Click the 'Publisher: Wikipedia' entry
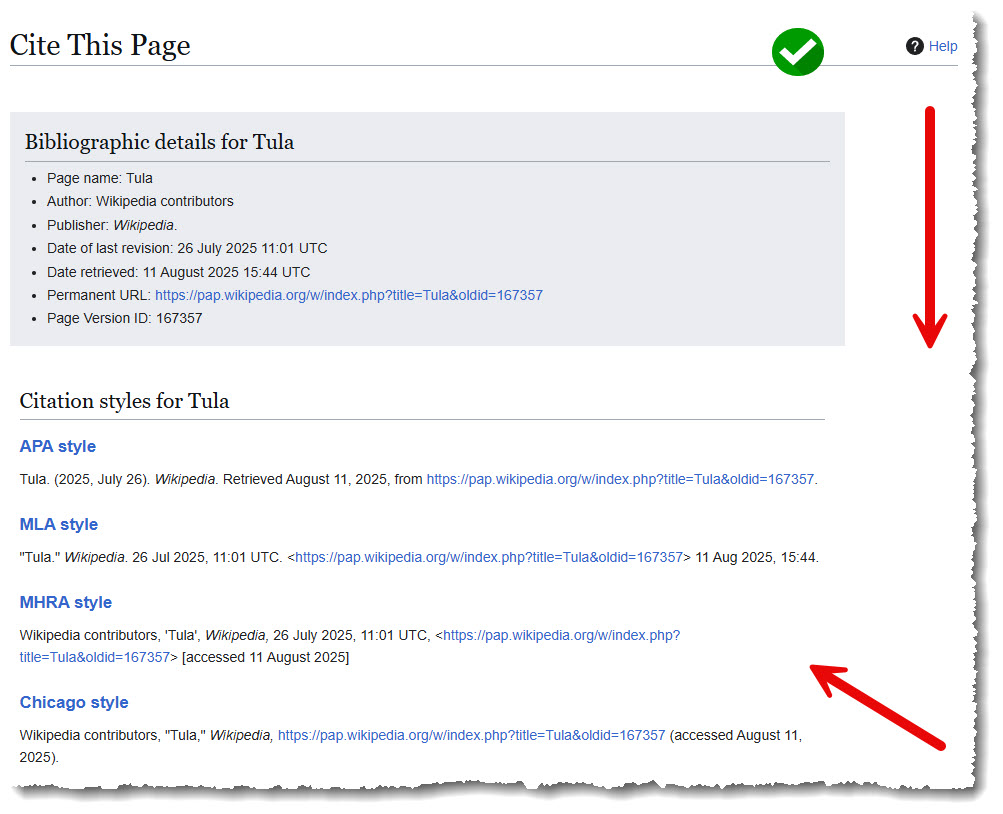Screen dimensions: 1003x814 112,225
